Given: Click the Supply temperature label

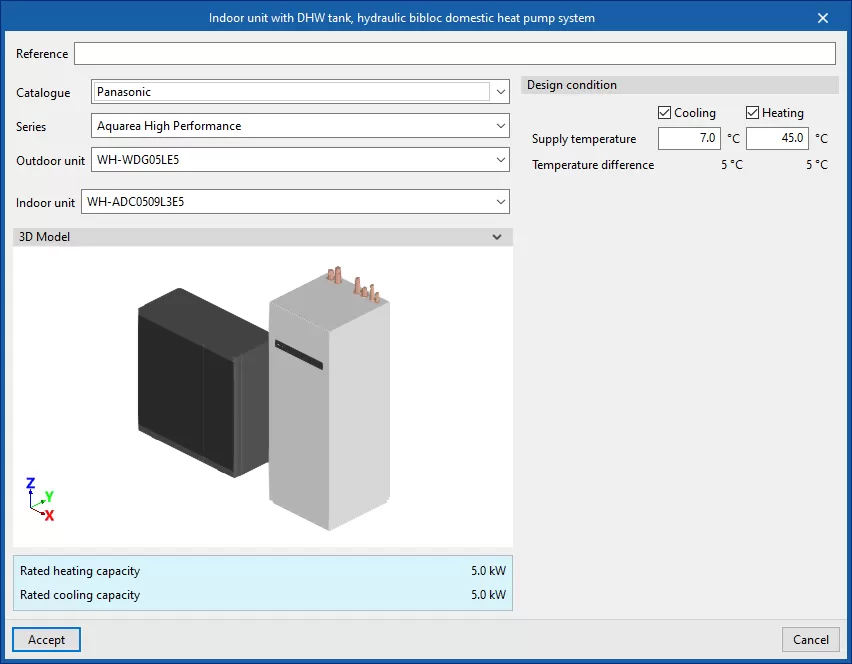Looking at the screenshot, I should 584,139.
